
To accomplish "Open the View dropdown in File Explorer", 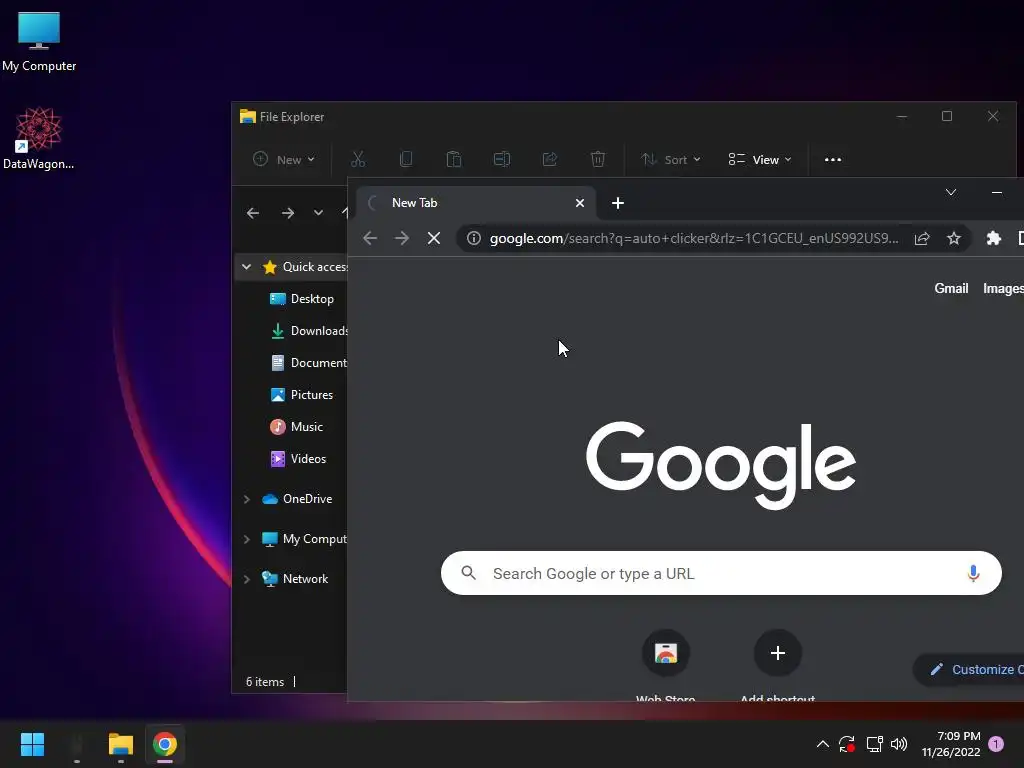I will coord(760,159).
